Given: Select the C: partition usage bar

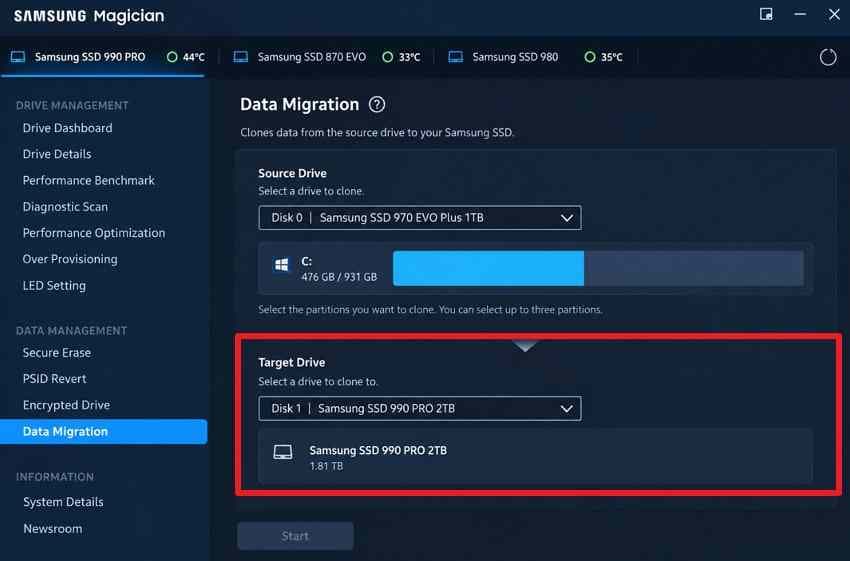Looking at the screenshot, I should click(598, 268).
